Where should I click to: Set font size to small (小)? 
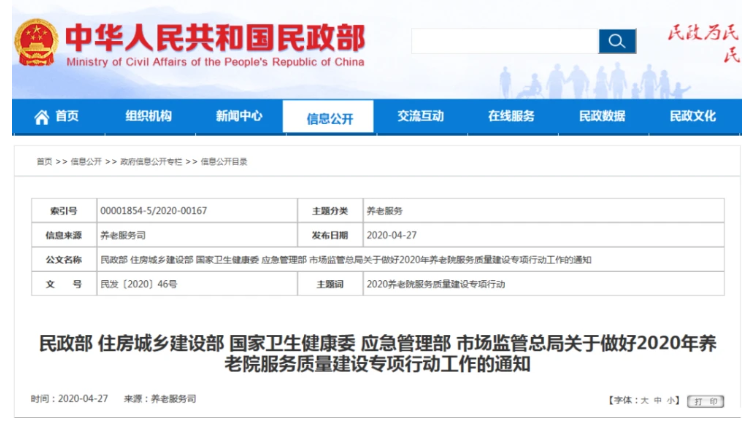point(672,400)
